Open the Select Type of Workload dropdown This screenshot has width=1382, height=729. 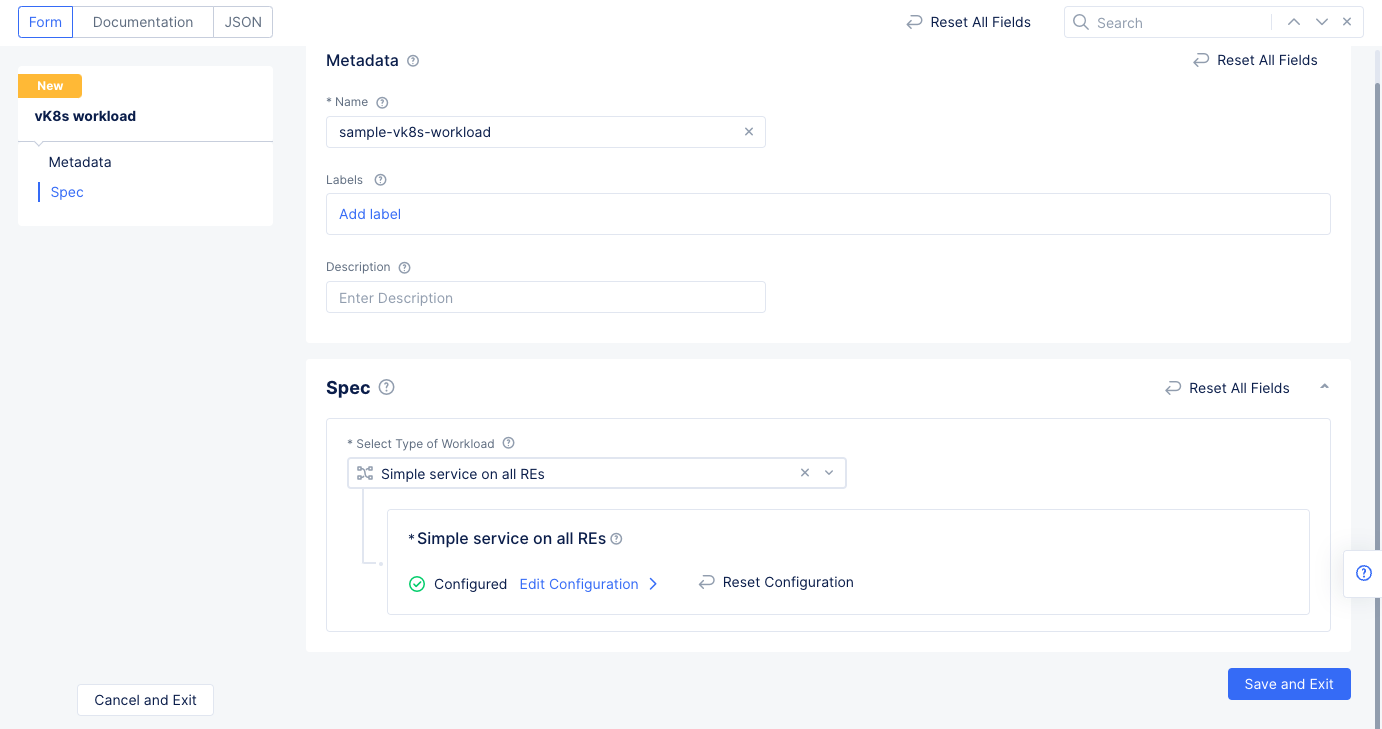(829, 474)
